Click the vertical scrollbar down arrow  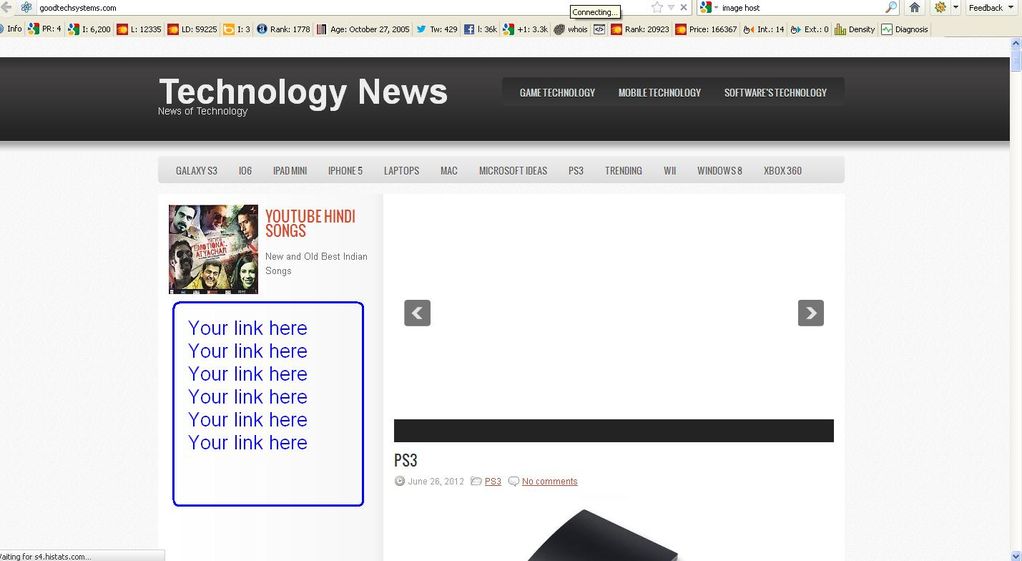[x=1016, y=556]
